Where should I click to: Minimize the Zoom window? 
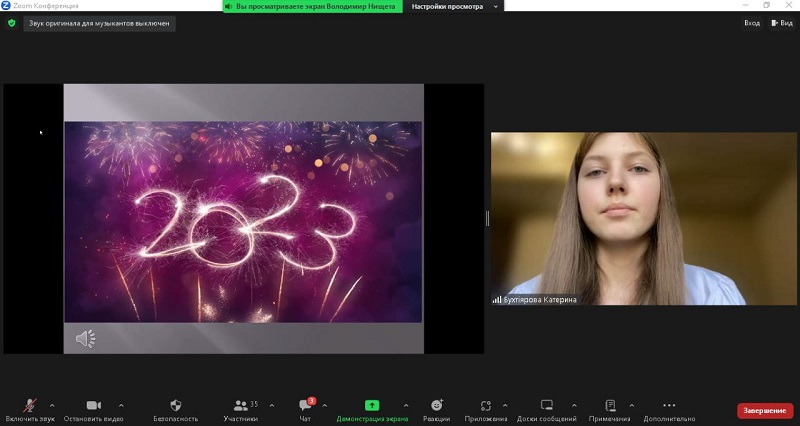(746, 5)
